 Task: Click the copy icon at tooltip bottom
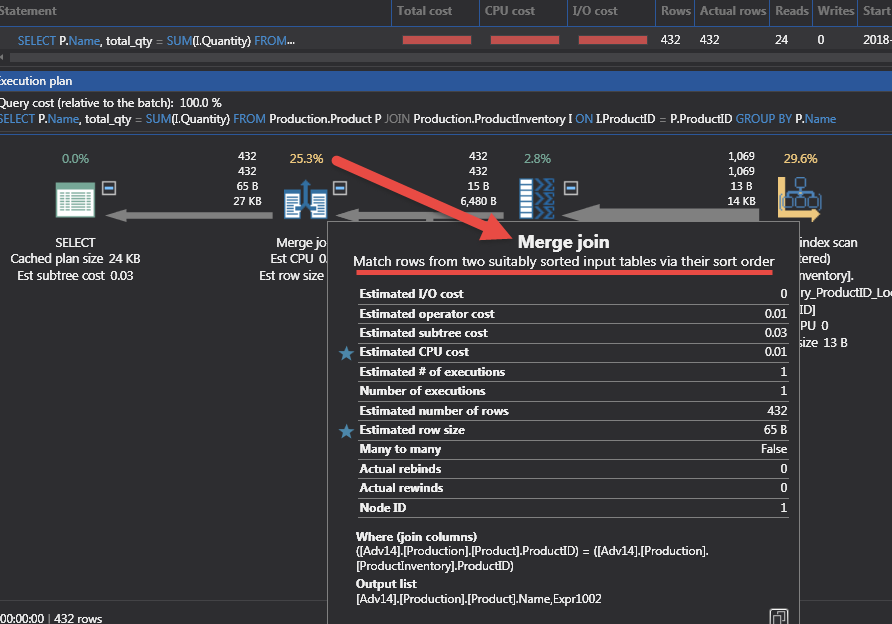coord(777,616)
